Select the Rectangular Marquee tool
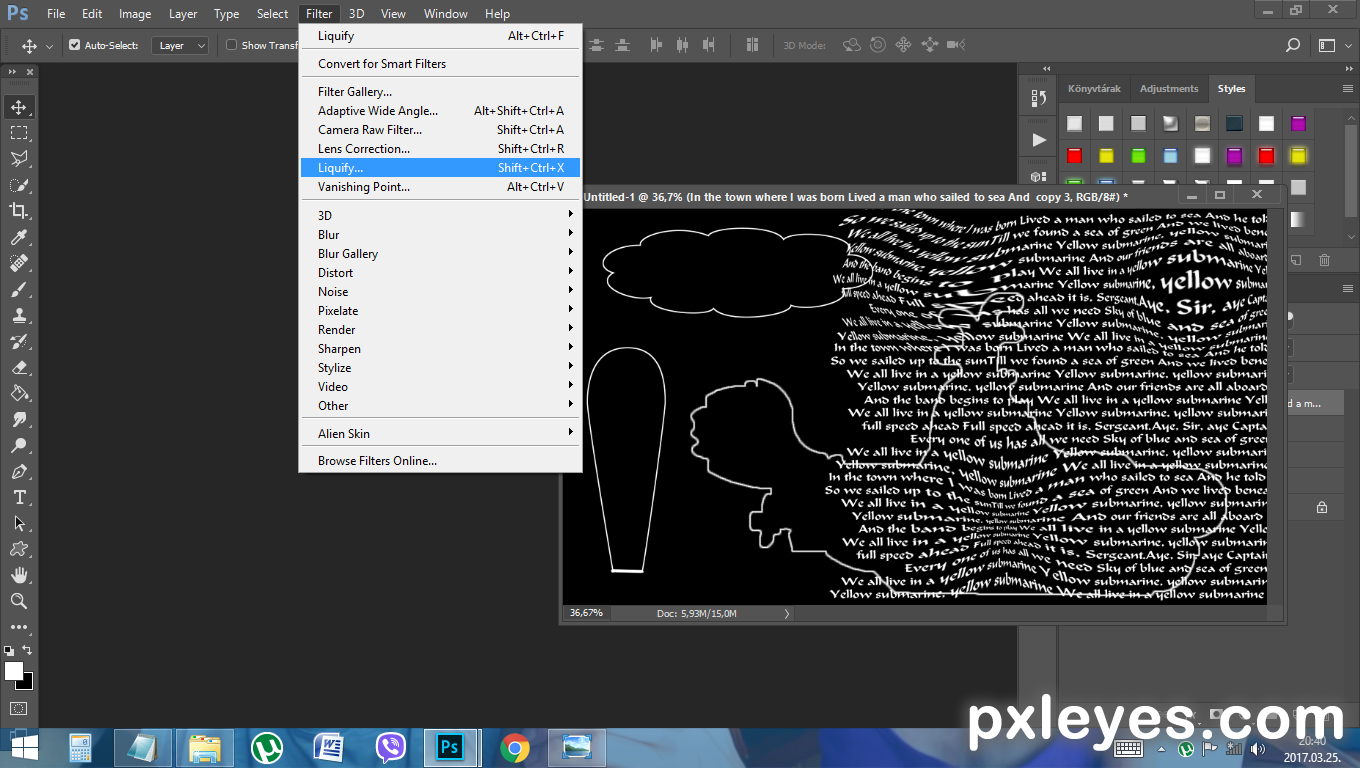The height and width of the screenshot is (768, 1360). click(x=19, y=133)
